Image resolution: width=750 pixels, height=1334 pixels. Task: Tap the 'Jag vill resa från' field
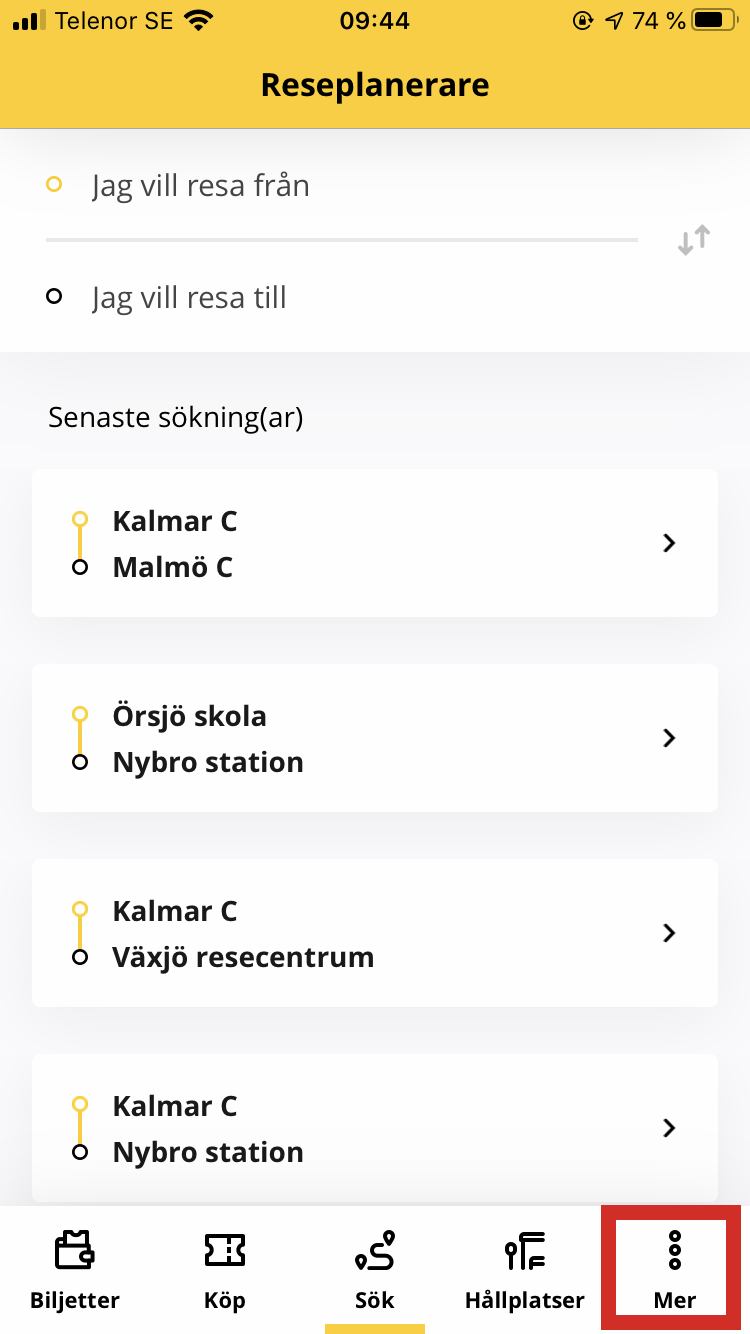pyautogui.click(x=340, y=185)
